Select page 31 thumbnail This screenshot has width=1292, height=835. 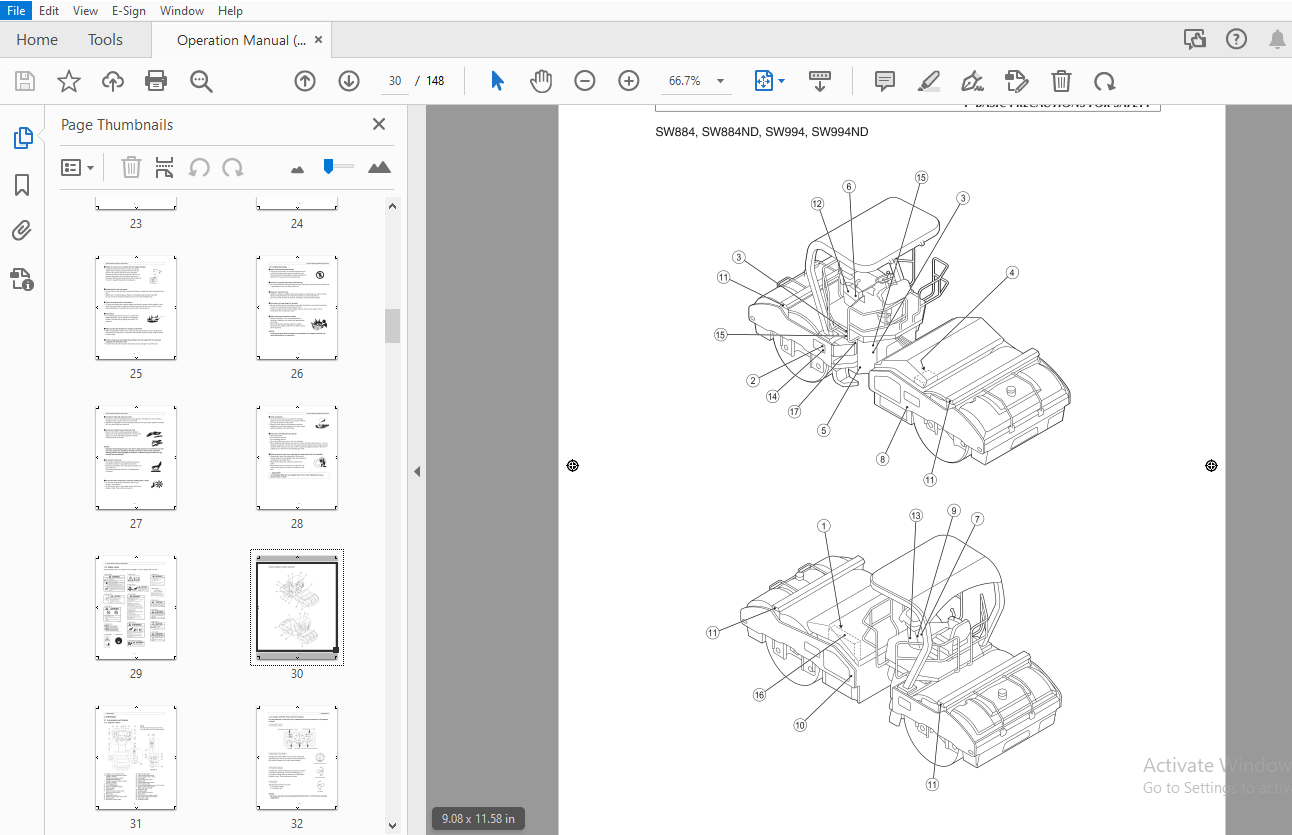tap(136, 758)
